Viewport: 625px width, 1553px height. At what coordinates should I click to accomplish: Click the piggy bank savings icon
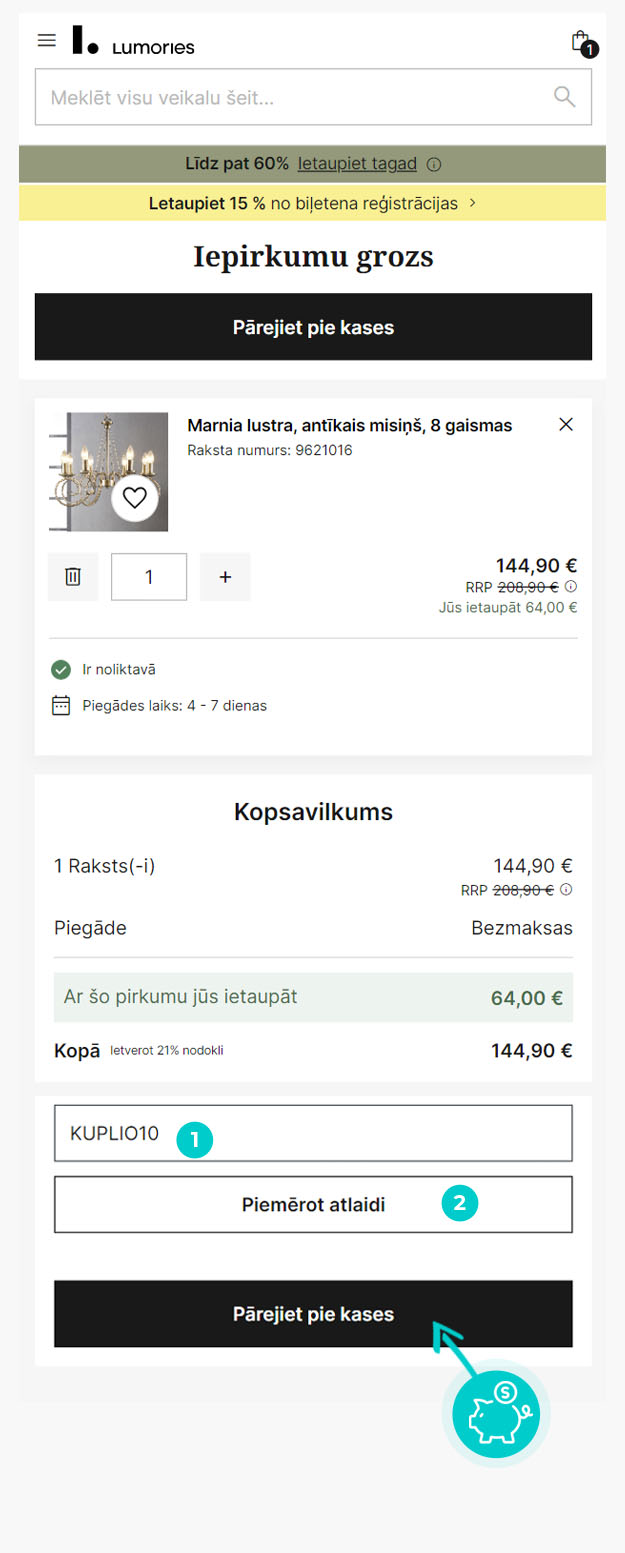pos(495,1415)
